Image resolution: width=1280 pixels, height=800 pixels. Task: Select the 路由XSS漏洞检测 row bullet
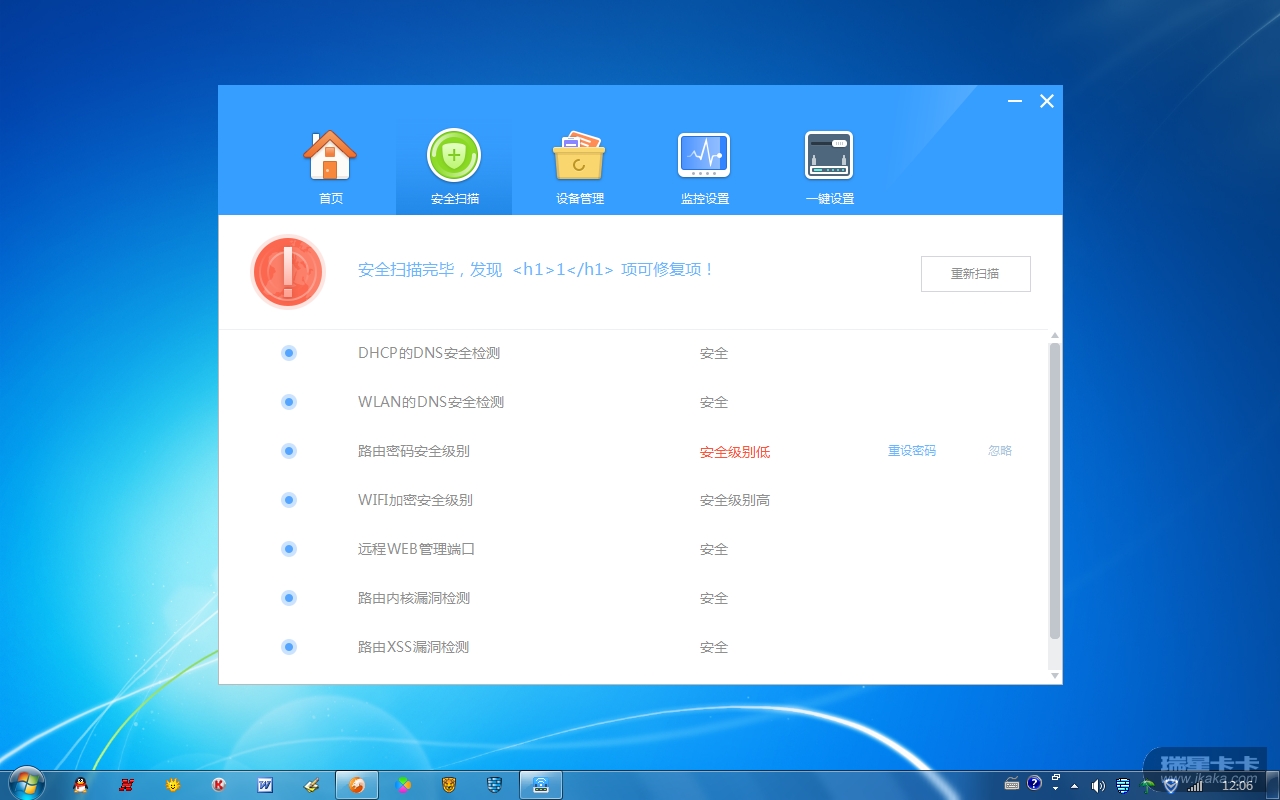pos(289,647)
